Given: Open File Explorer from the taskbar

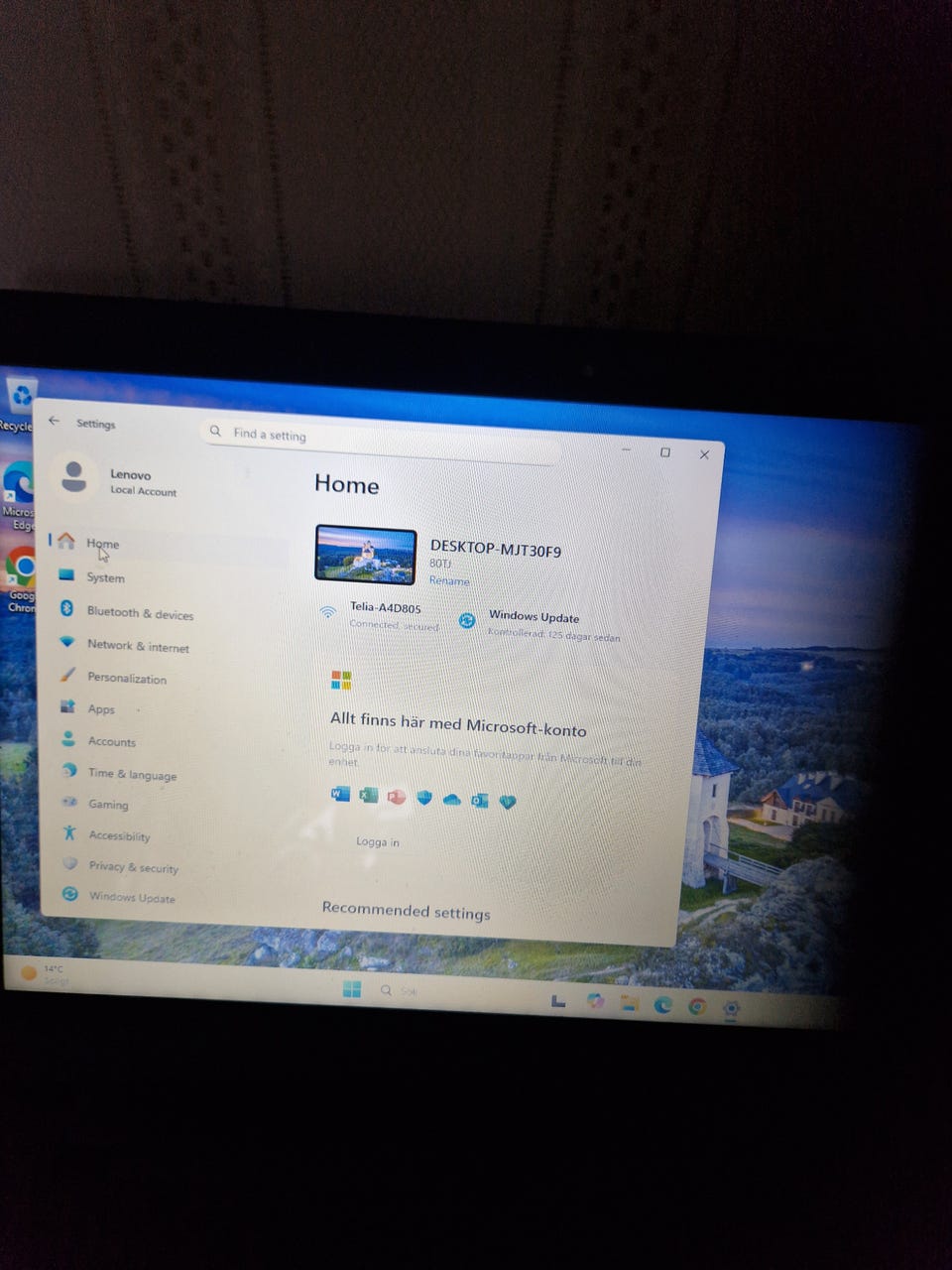Looking at the screenshot, I should 629,1003.
